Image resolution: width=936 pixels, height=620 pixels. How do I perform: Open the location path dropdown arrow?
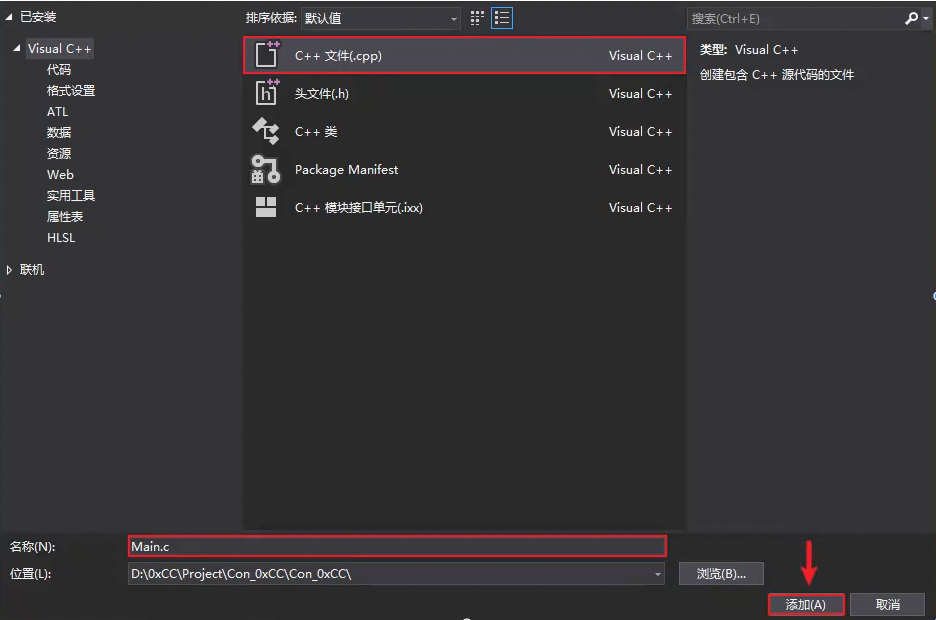click(x=657, y=574)
